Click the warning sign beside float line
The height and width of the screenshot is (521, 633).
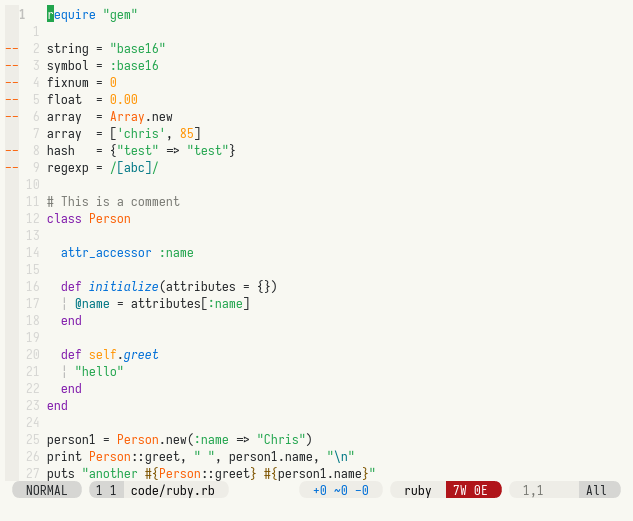pyautogui.click(x=12, y=100)
